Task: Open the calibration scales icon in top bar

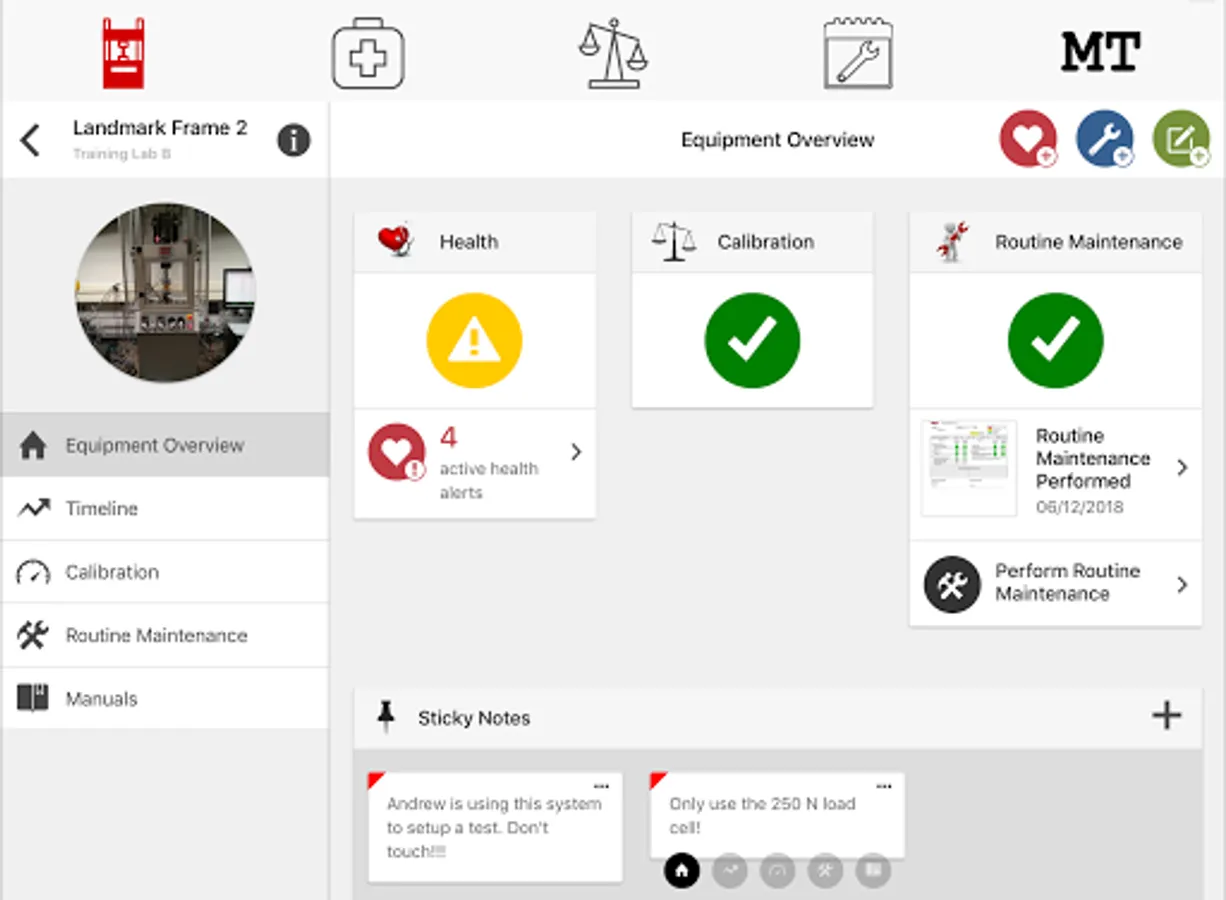Action: [x=612, y=53]
